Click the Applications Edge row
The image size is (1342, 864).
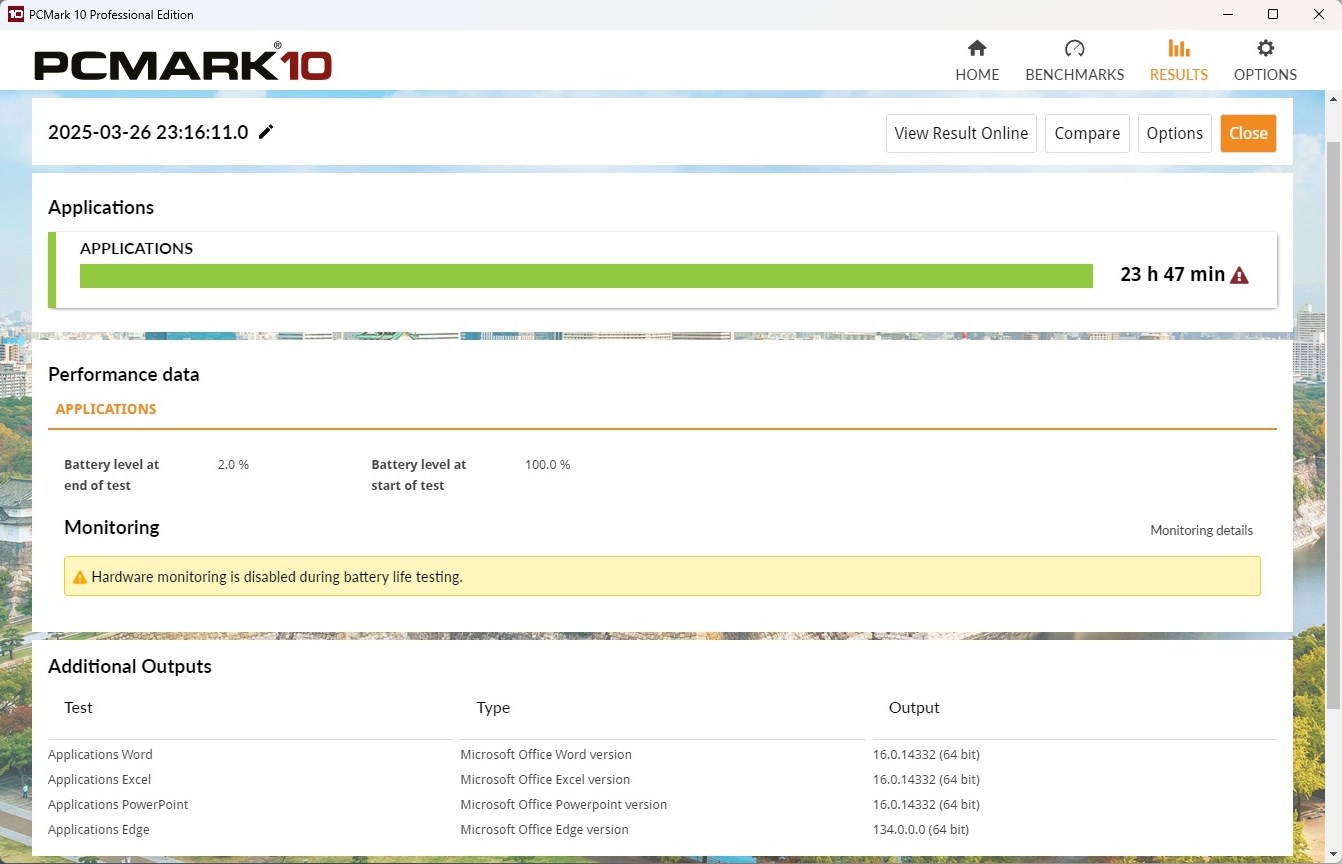point(662,829)
